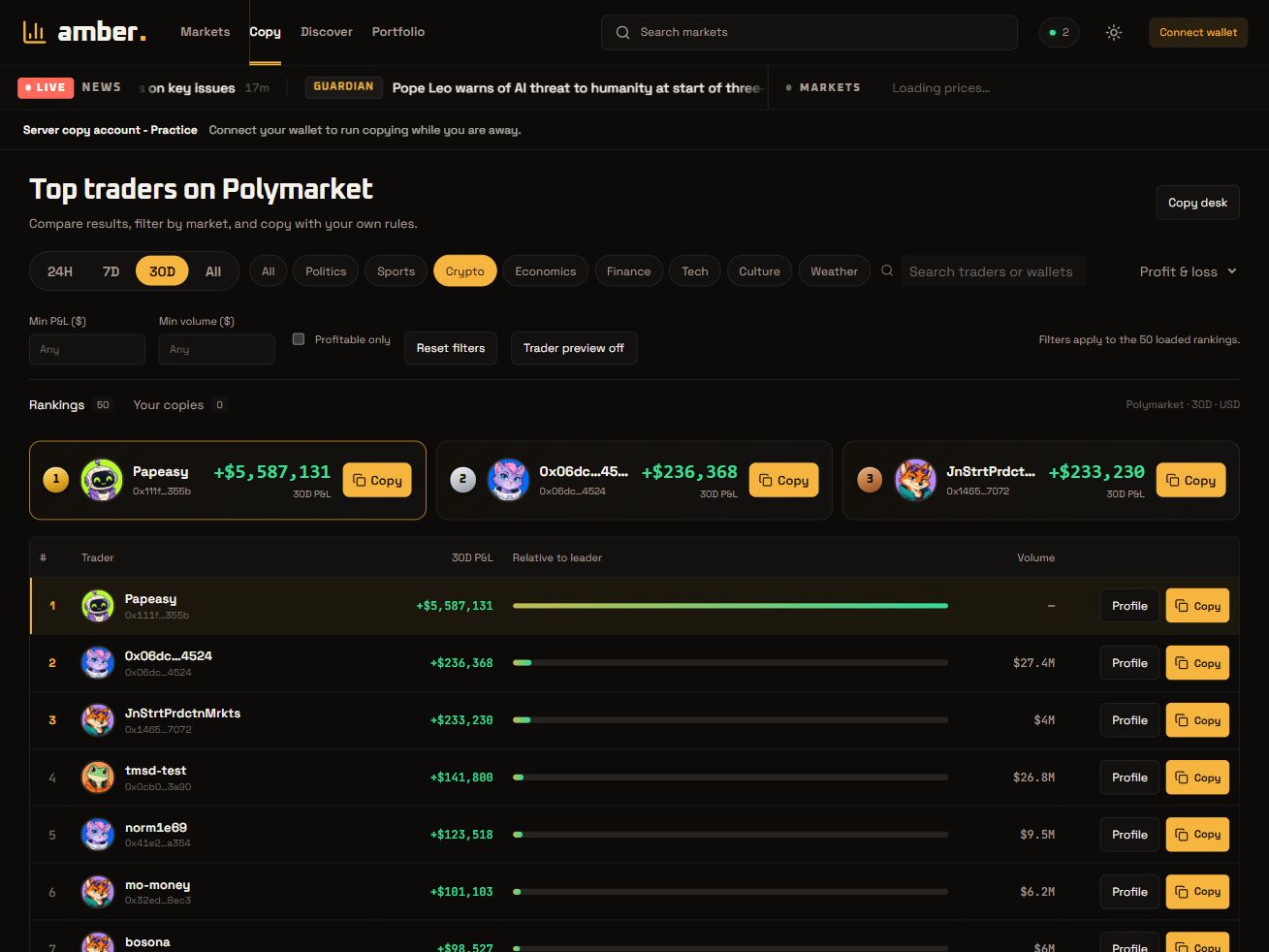The height and width of the screenshot is (952, 1269).
Task: Enable the Profitable only checkbox
Action: [x=299, y=339]
